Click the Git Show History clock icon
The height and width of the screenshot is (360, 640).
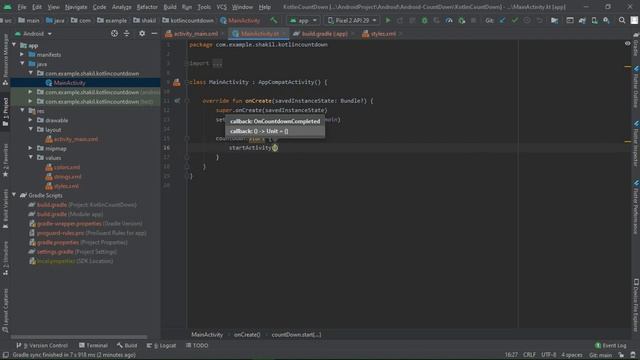click(527, 20)
